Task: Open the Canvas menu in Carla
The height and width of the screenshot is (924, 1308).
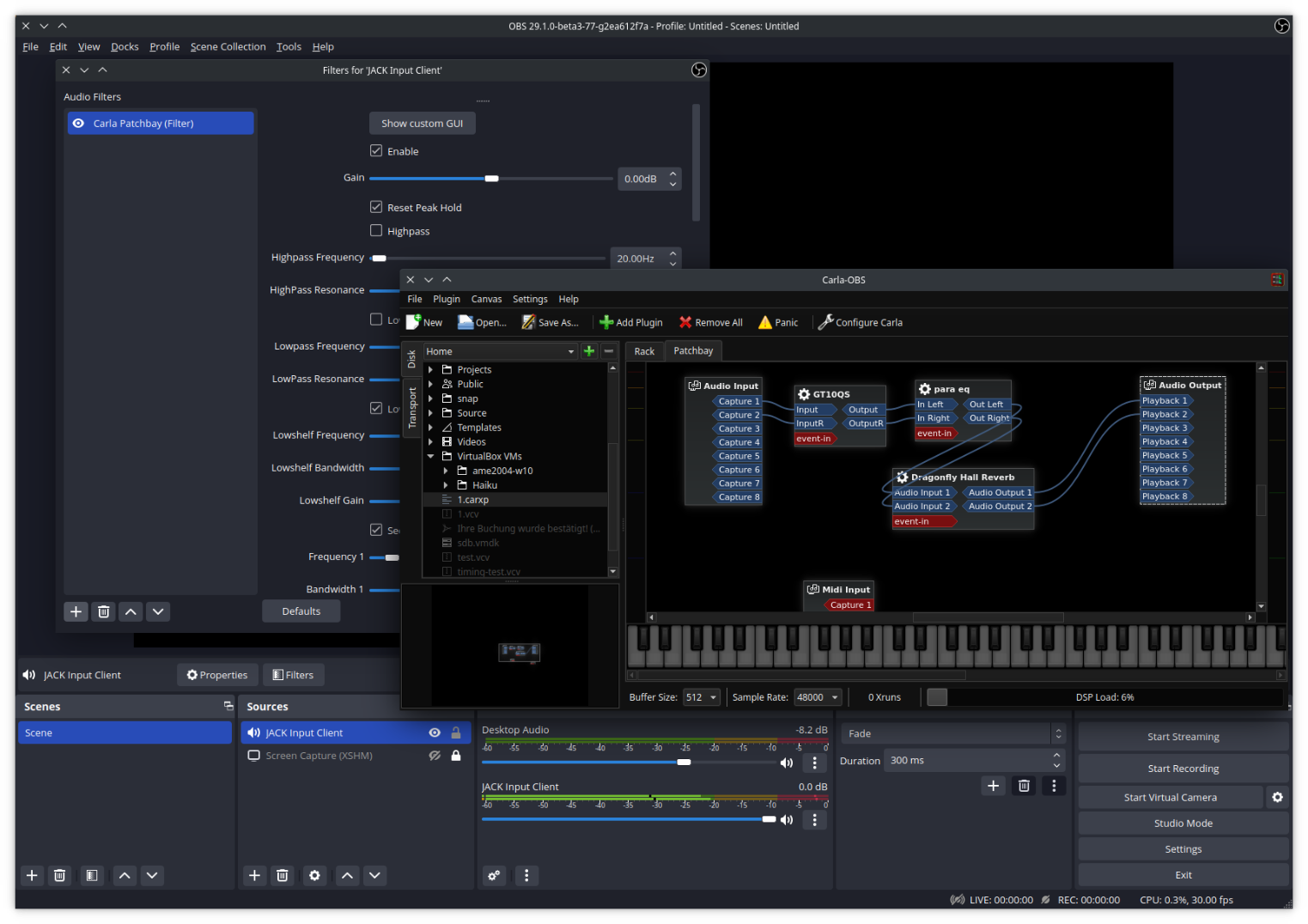Action: pos(486,299)
